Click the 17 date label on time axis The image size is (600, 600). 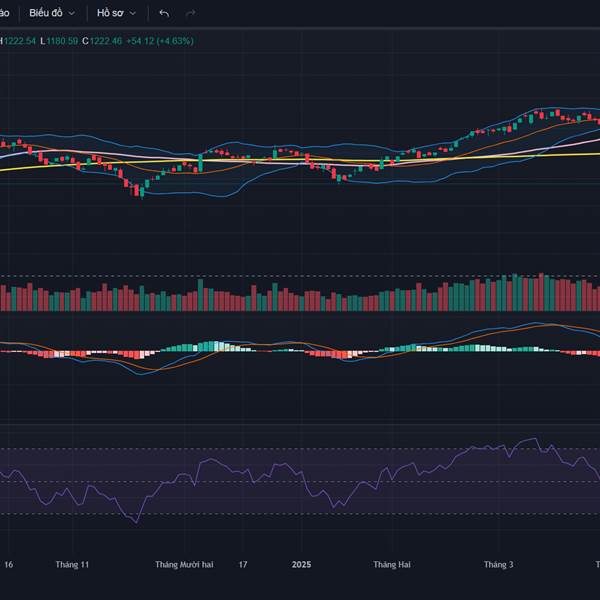click(x=243, y=564)
